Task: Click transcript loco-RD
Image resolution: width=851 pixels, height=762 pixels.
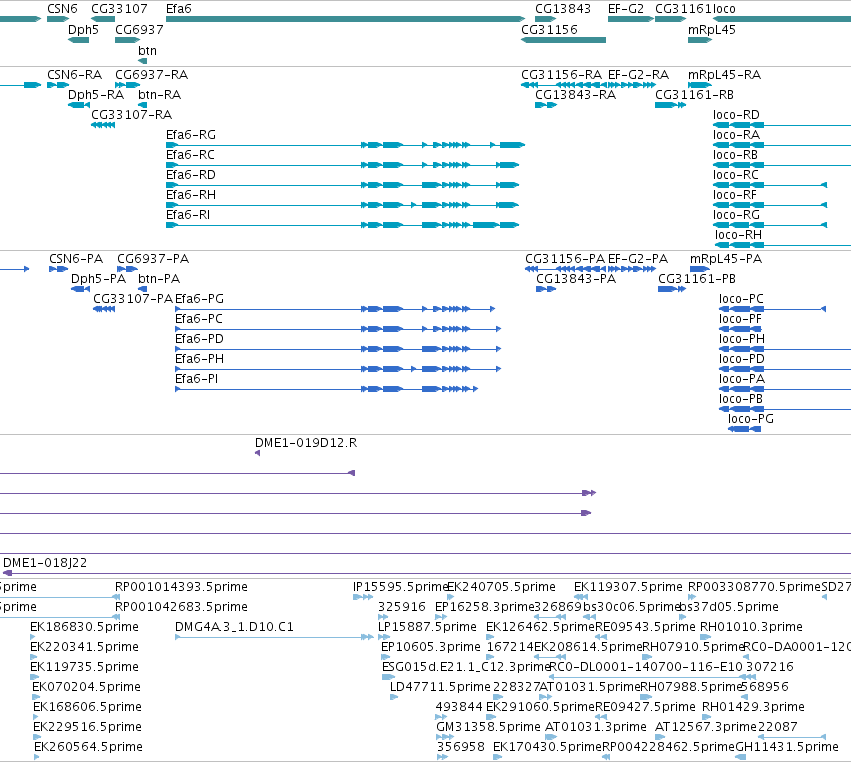Action: pyautogui.click(x=736, y=115)
